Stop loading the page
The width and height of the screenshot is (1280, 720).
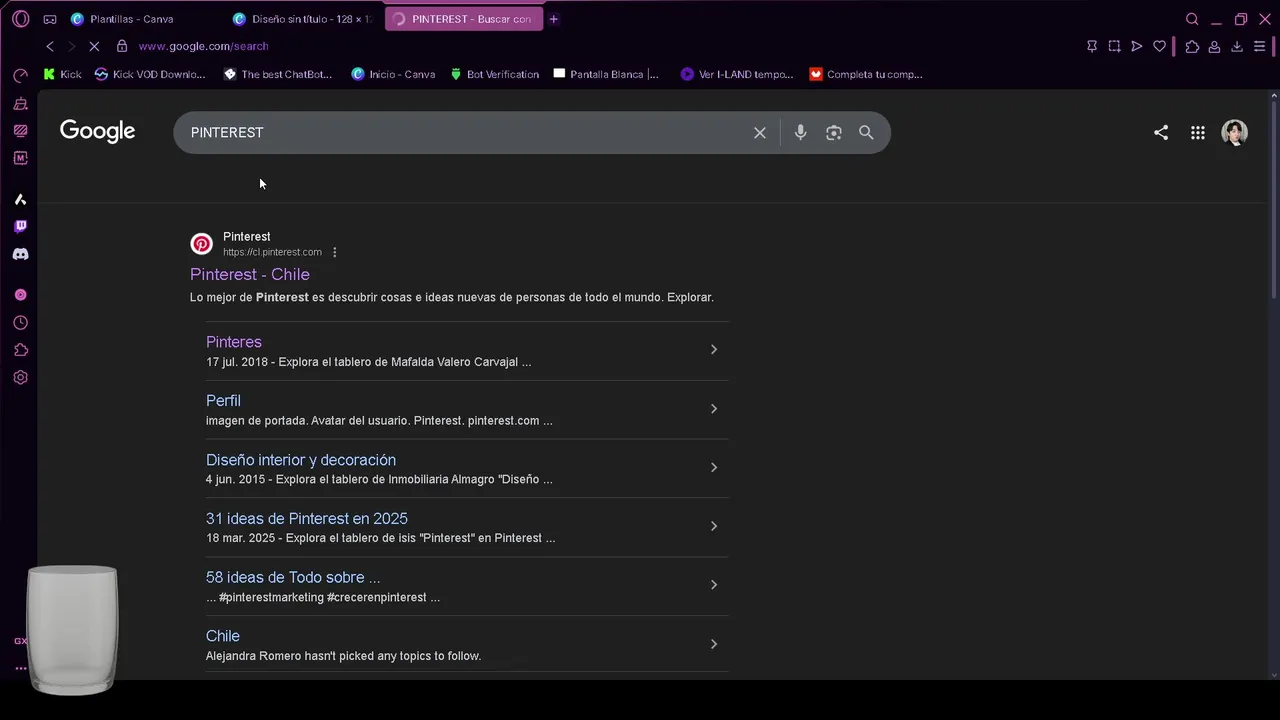94,46
